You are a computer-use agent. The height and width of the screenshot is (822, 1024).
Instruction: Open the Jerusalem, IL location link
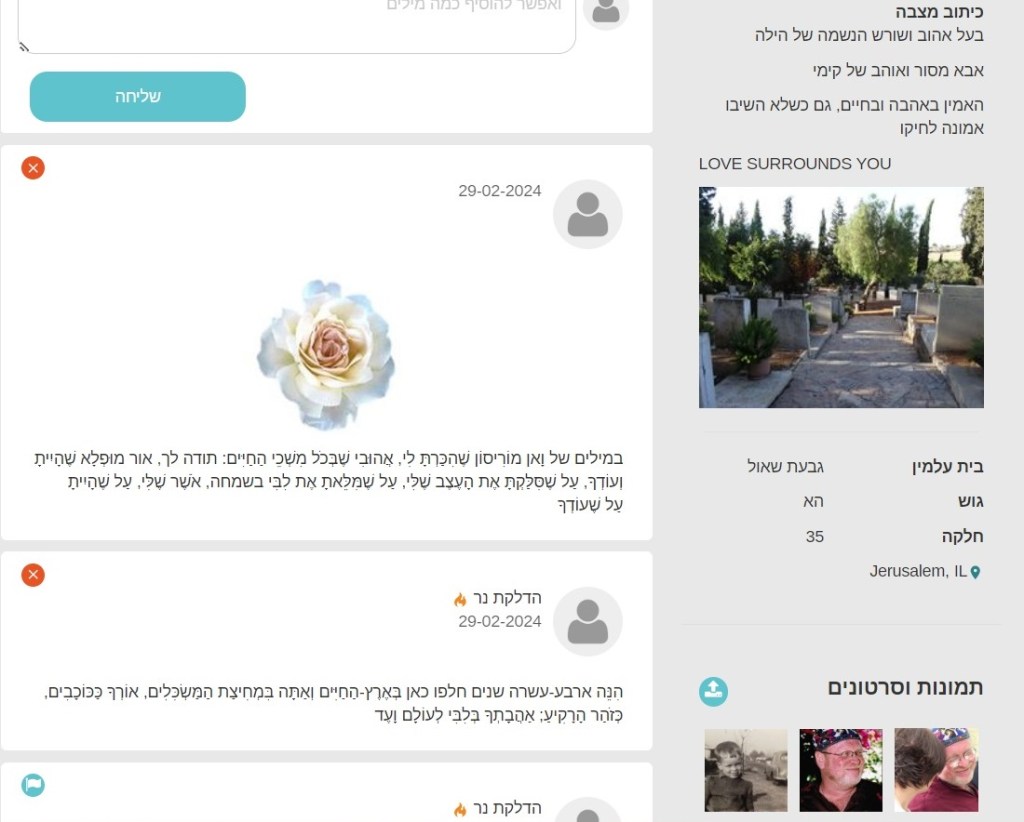(918, 571)
